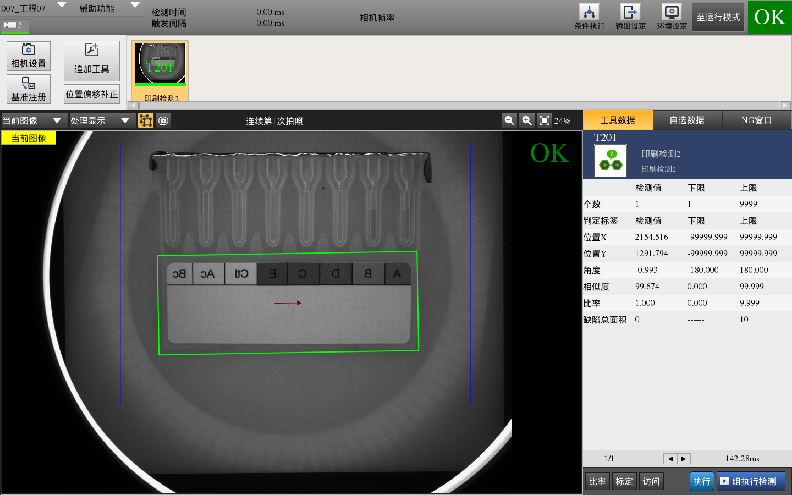The image size is (792, 495).
Task: Open 输出设定 output settings icon
Action: [x=630, y=17]
